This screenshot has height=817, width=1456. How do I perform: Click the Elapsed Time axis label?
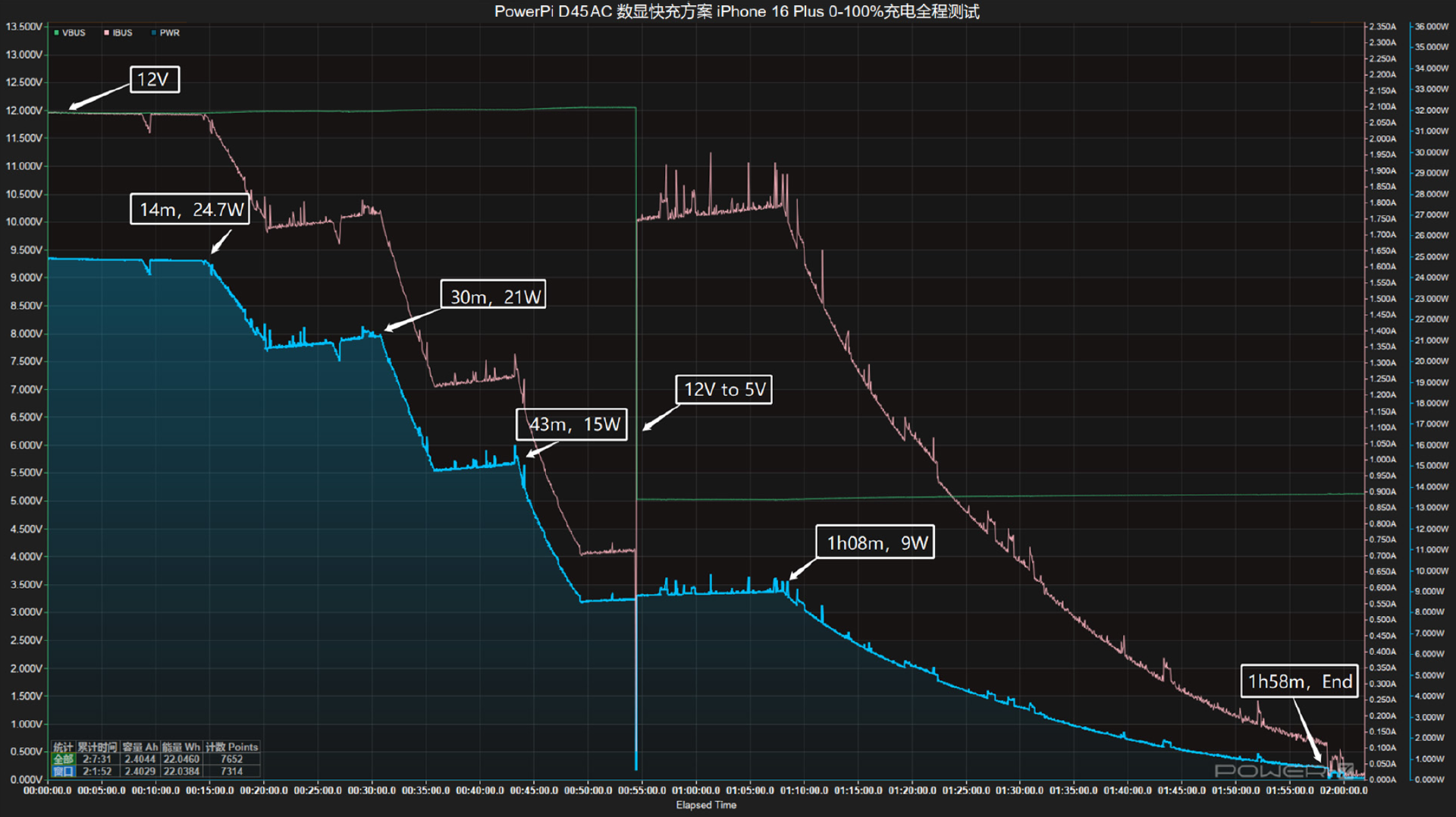[706, 805]
